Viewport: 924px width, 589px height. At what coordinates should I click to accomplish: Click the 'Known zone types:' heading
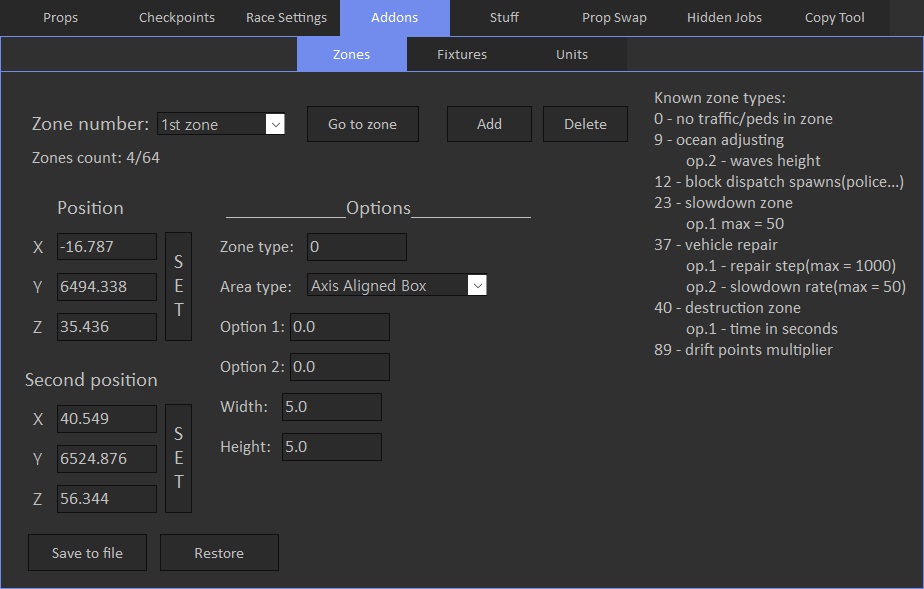[720, 98]
